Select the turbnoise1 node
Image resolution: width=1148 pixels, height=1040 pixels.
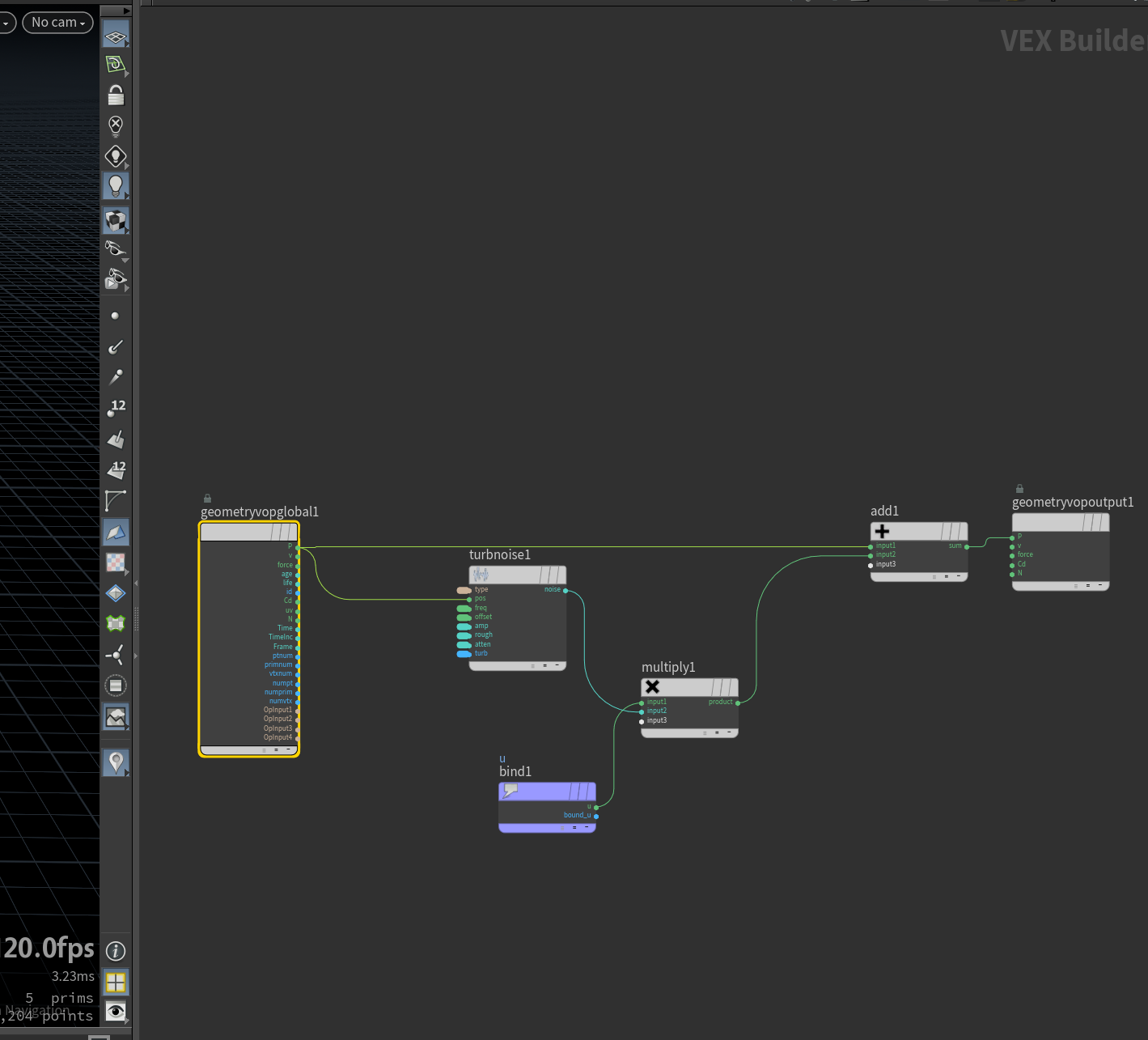point(518,575)
